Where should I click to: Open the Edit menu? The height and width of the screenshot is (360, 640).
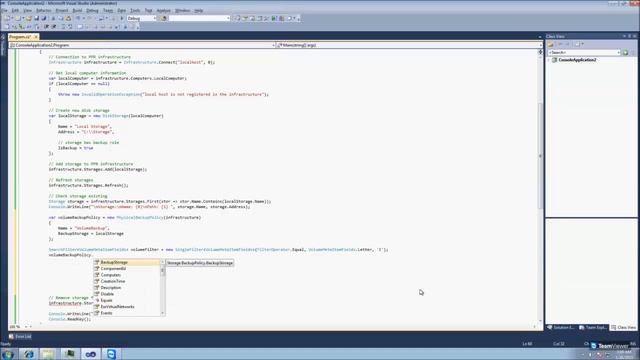click(x=15, y=10)
